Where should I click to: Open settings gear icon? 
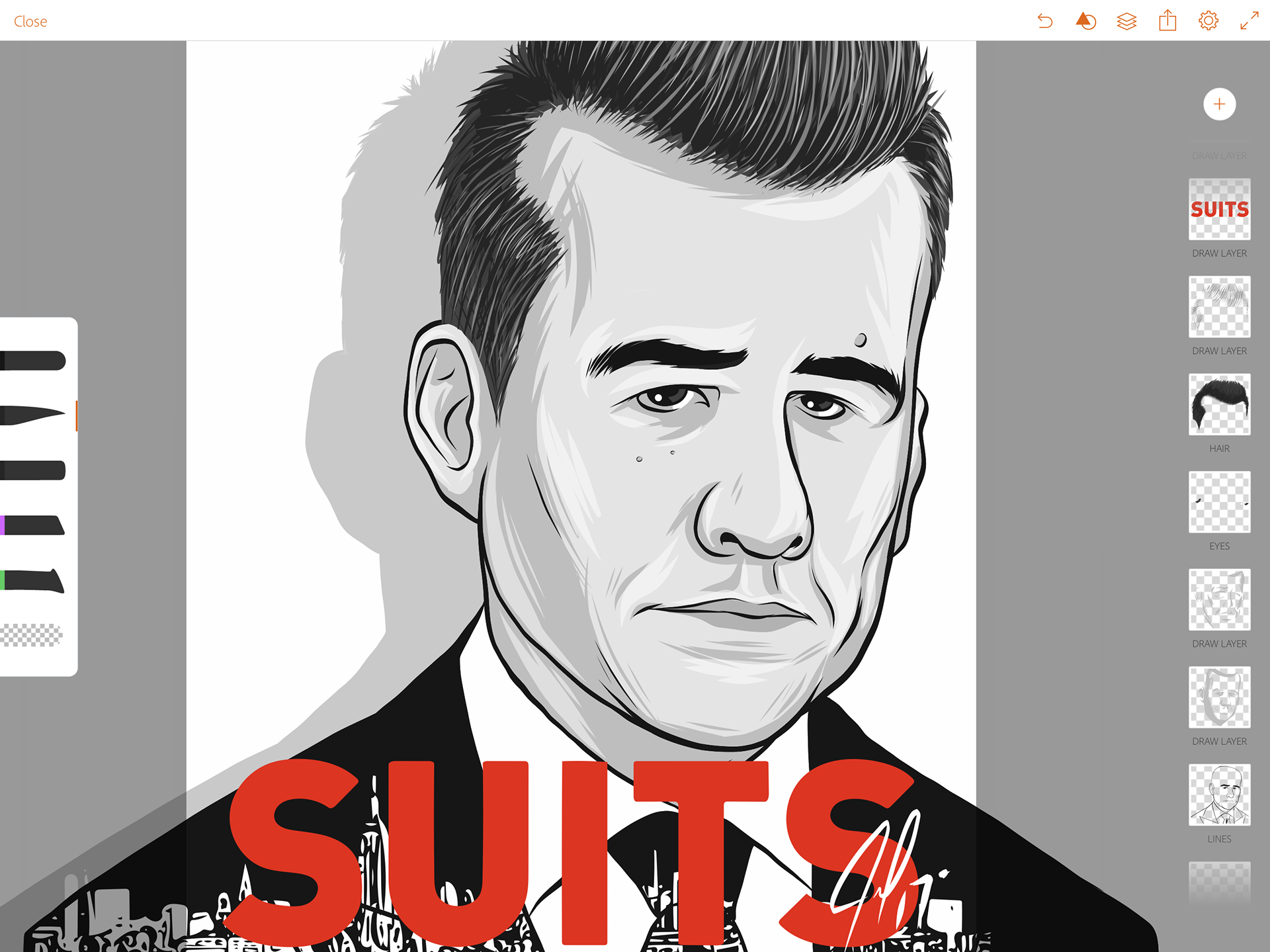pyautogui.click(x=1208, y=21)
